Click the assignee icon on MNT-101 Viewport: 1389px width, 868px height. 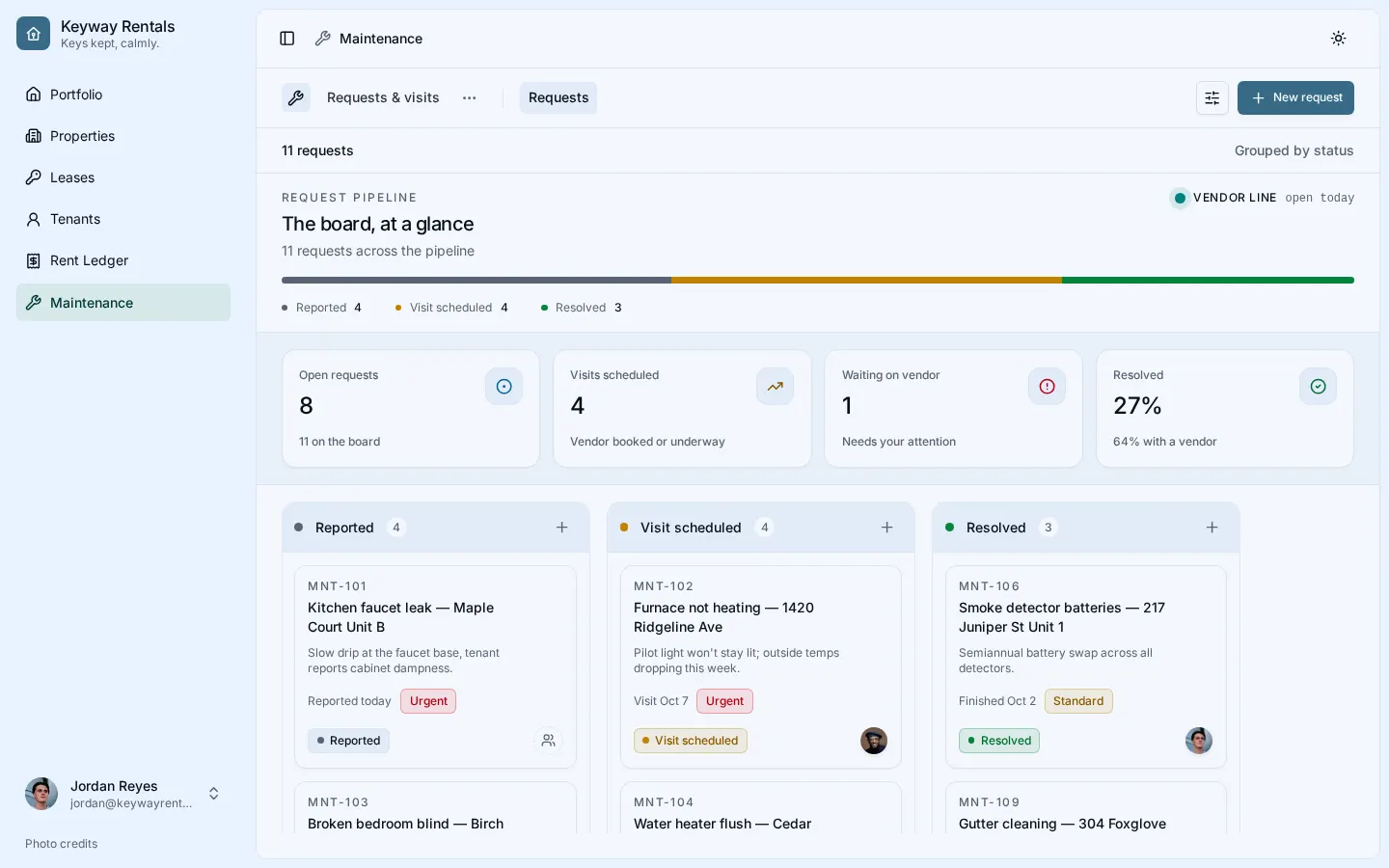548,741
